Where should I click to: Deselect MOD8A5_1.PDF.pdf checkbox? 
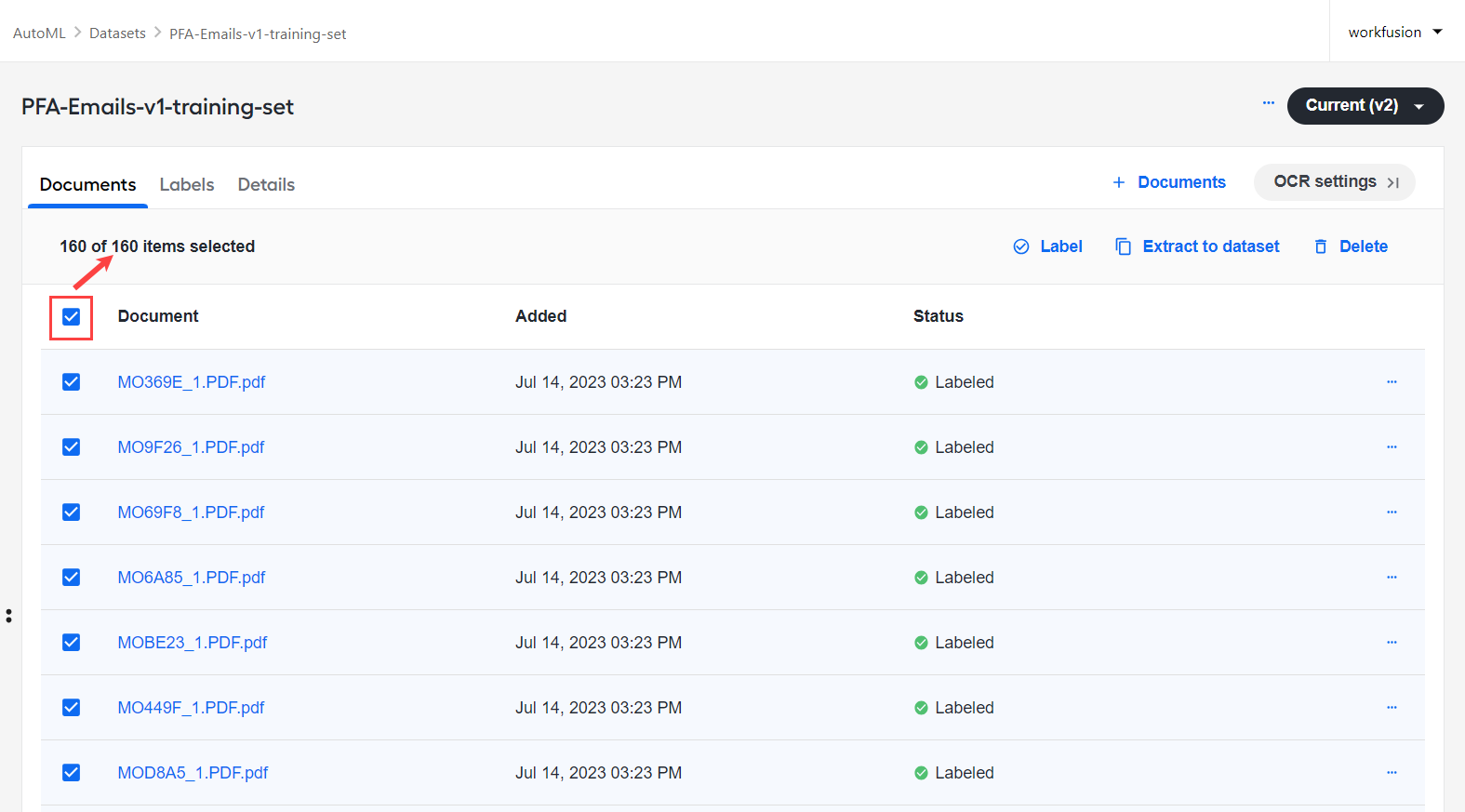71,773
